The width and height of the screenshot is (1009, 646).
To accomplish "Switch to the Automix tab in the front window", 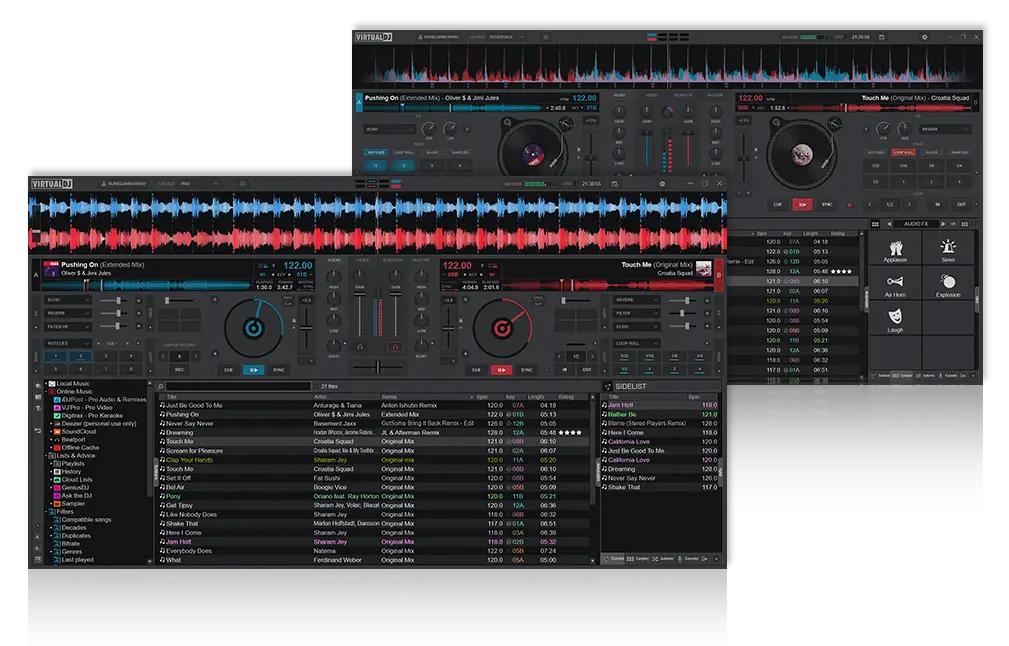I will (x=663, y=558).
